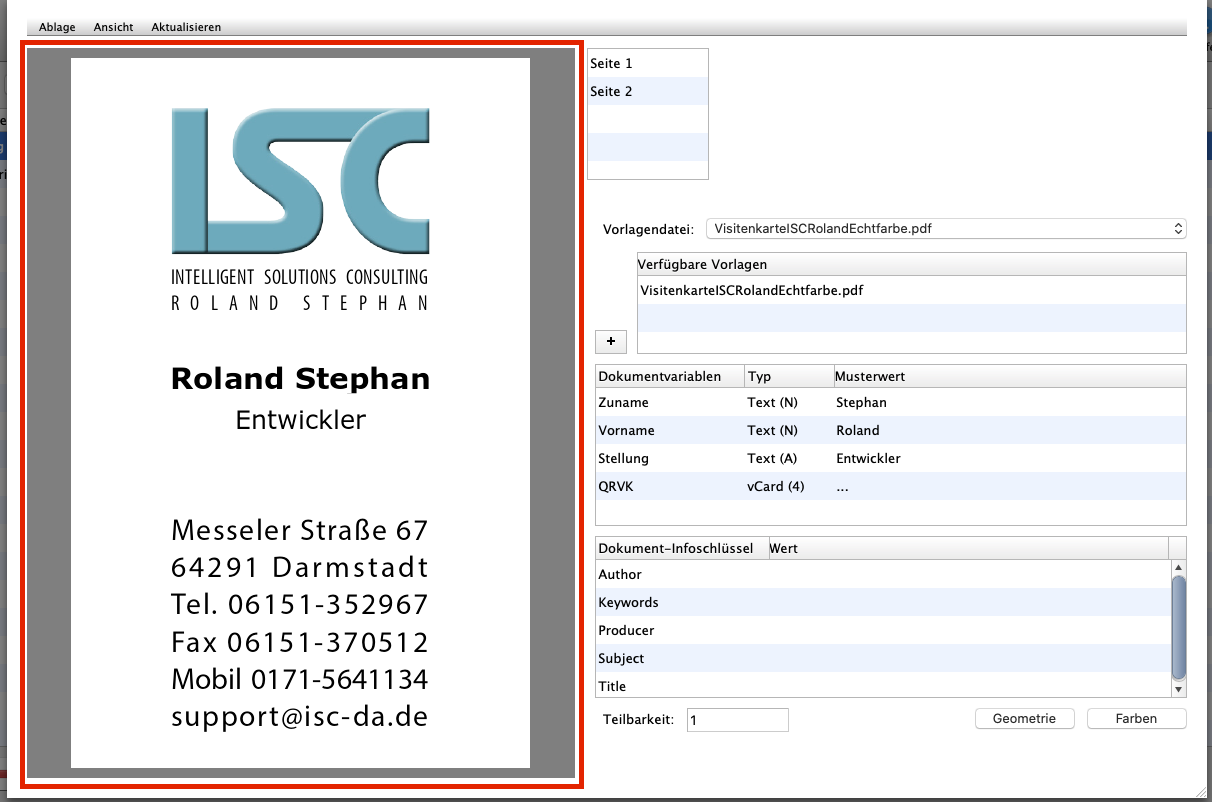Click the Typ column header
The height and width of the screenshot is (802, 1212).
790,377
